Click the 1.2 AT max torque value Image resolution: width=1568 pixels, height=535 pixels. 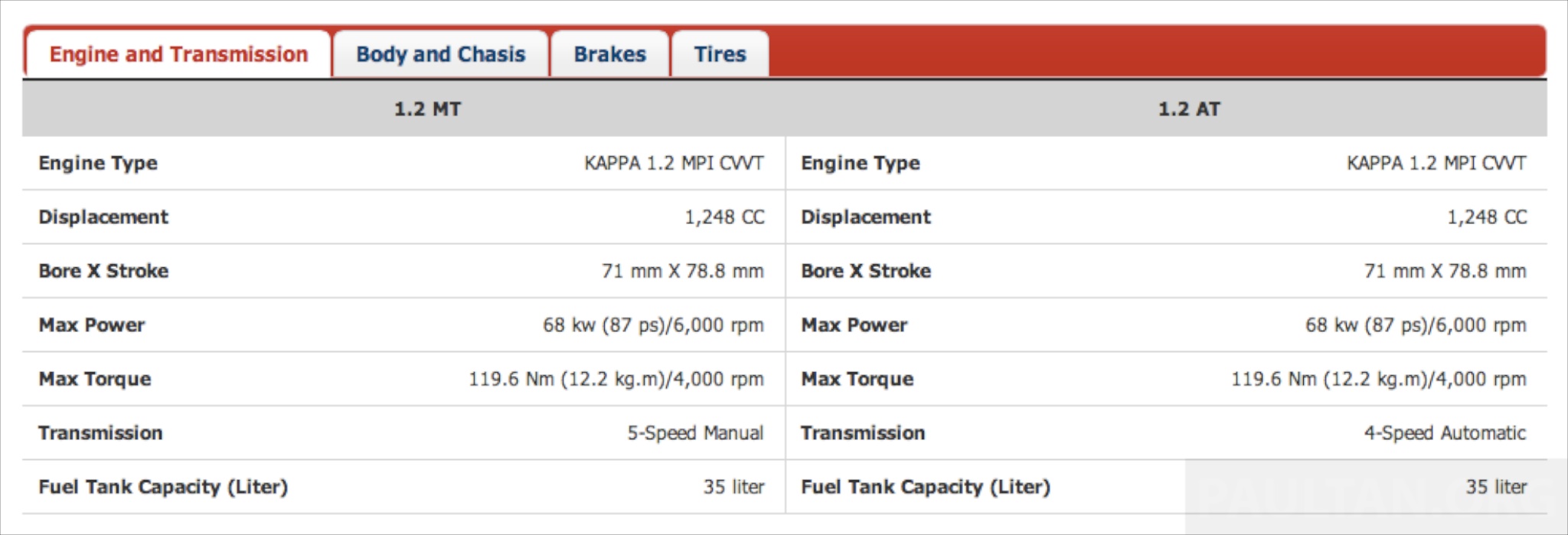1378,379
